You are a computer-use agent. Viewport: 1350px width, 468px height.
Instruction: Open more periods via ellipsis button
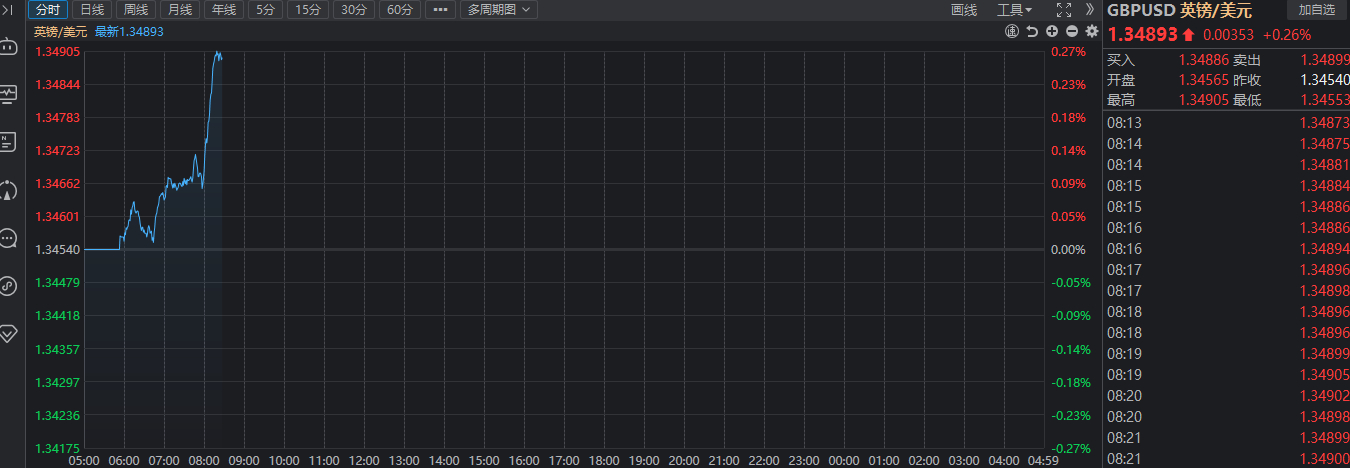[440, 10]
